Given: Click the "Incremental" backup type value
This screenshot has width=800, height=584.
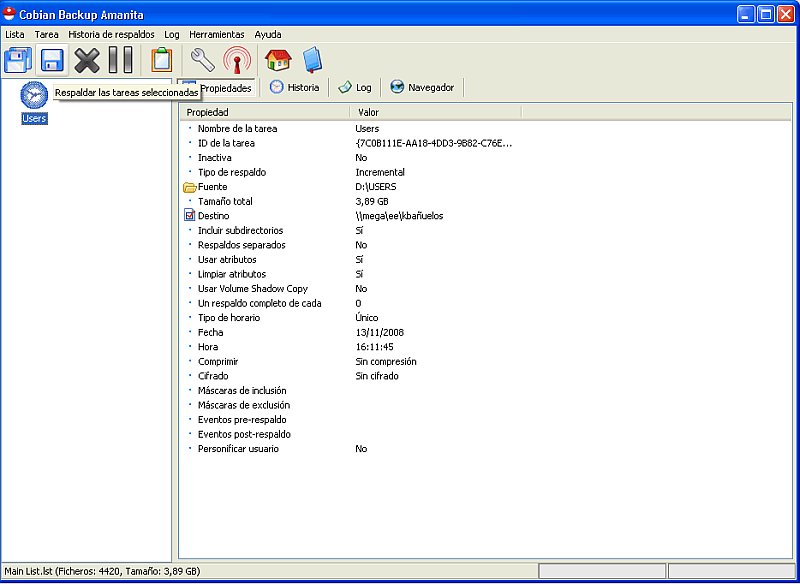Looking at the screenshot, I should (380, 172).
